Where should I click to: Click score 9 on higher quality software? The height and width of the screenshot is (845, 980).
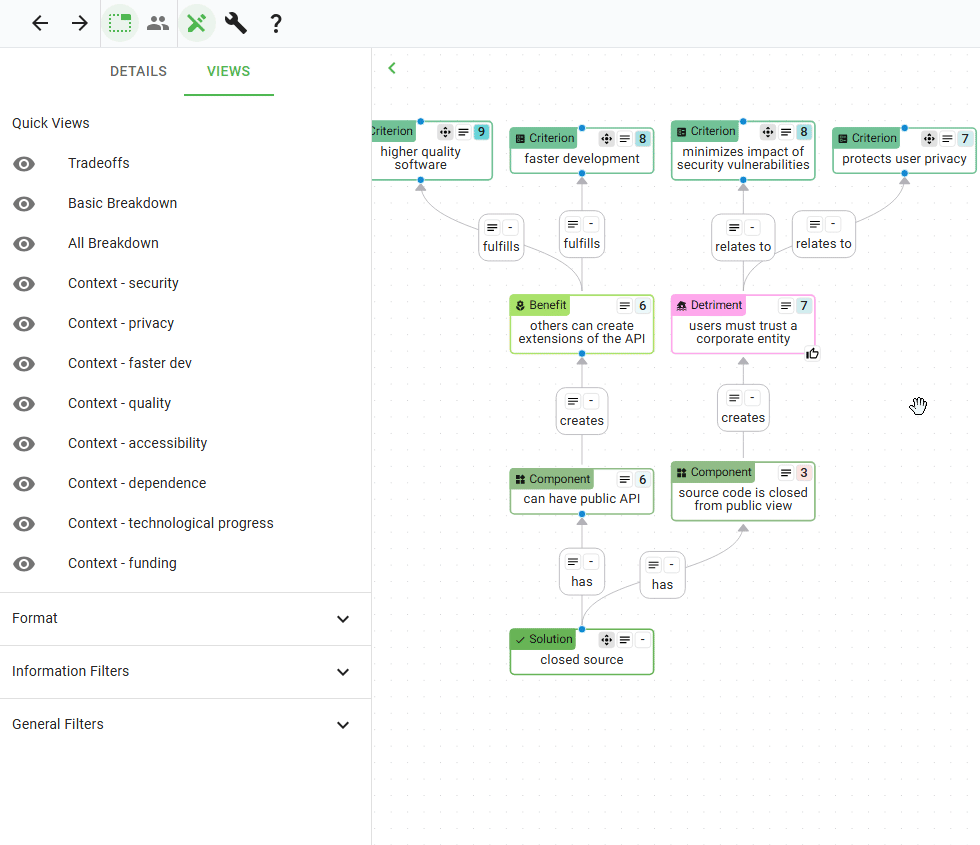[x=481, y=132]
